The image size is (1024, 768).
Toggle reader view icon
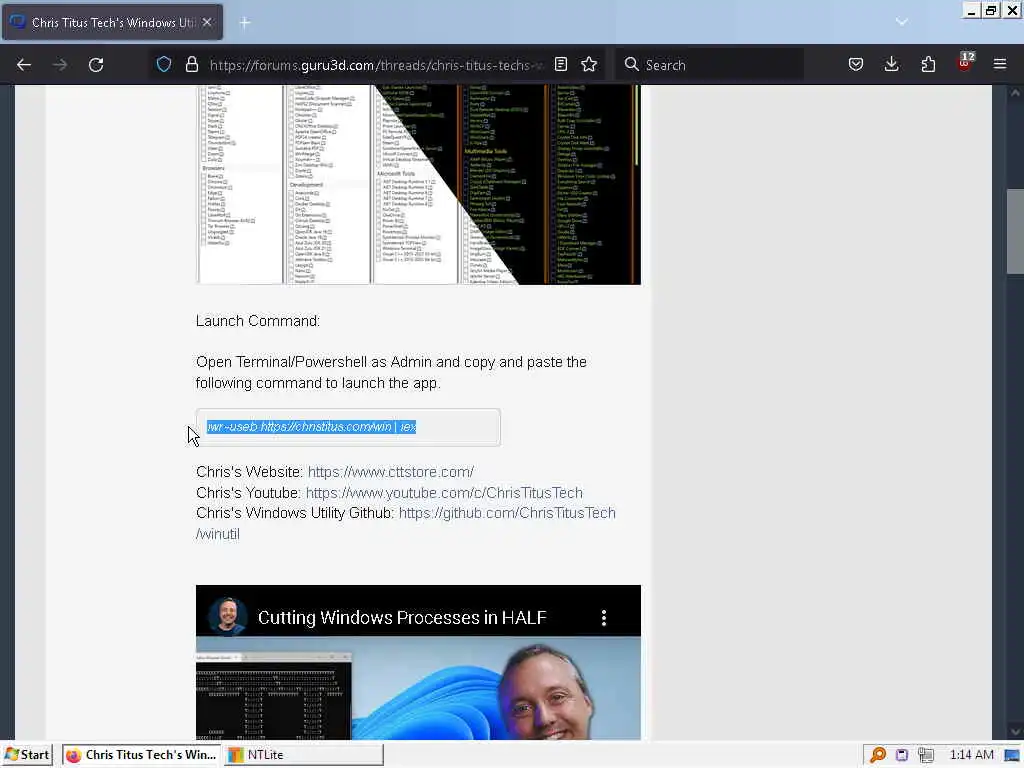click(x=560, y=64)
